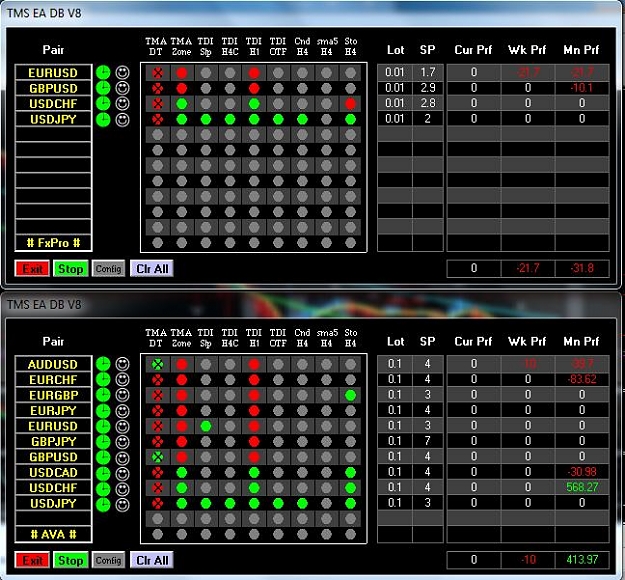The height and width of the screenshot is (580, 625).
Task: Select the EURUSD pair in FxPro panel
Action: pos(53,73)
